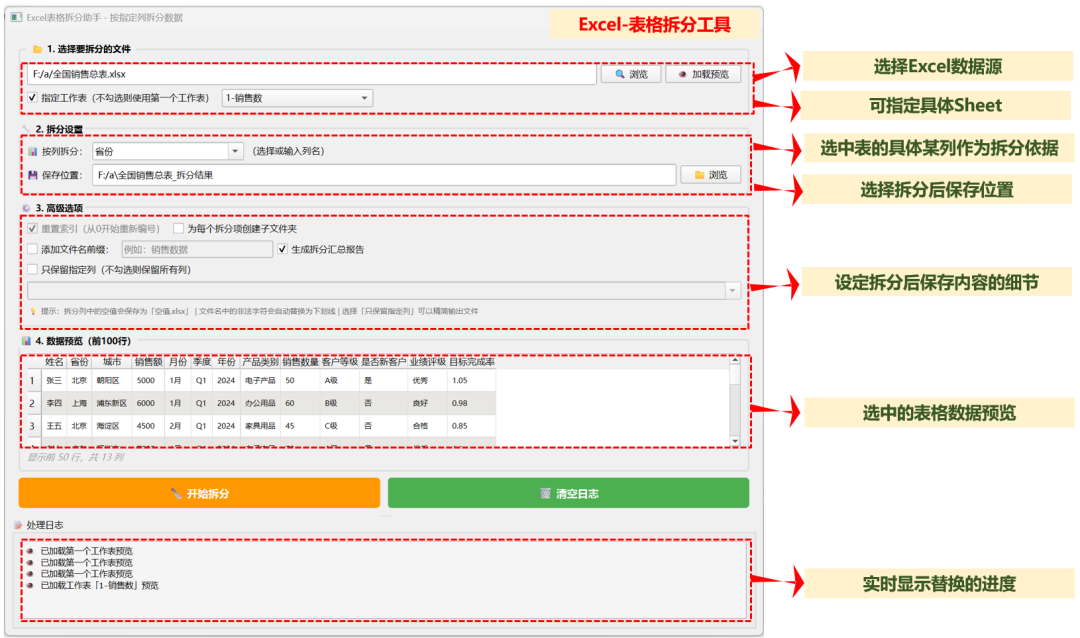This screenshot has width=1080, height=638.
Task: Click the 销售数量 column header
Action: point(300,362)
